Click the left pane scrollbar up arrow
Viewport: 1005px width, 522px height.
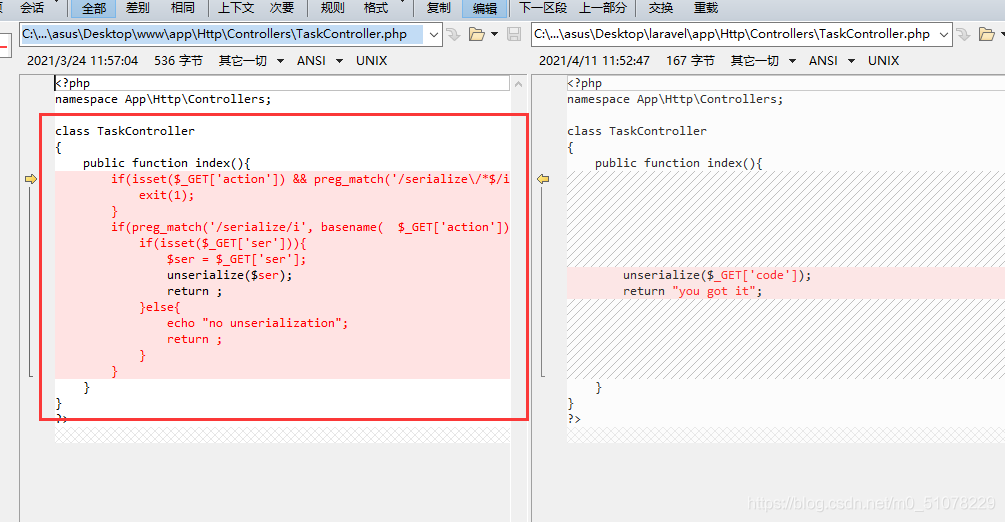[518, 84]
